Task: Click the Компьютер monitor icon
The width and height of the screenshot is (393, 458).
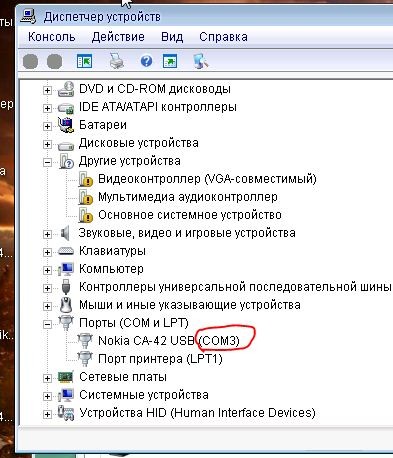Action: pos(66,269)
